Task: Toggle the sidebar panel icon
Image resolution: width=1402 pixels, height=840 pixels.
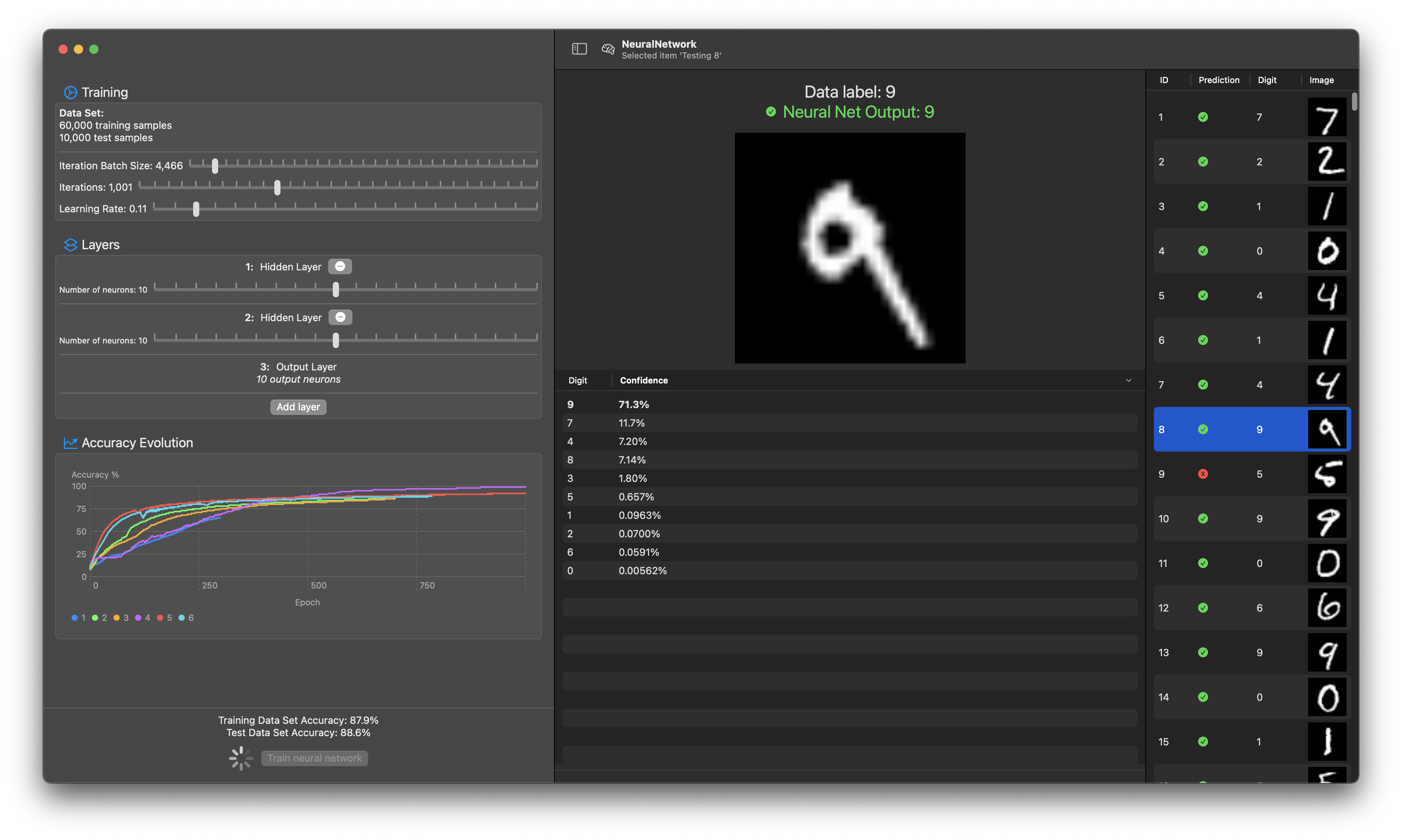Action: pyautogui.click(x=579, y=49)
